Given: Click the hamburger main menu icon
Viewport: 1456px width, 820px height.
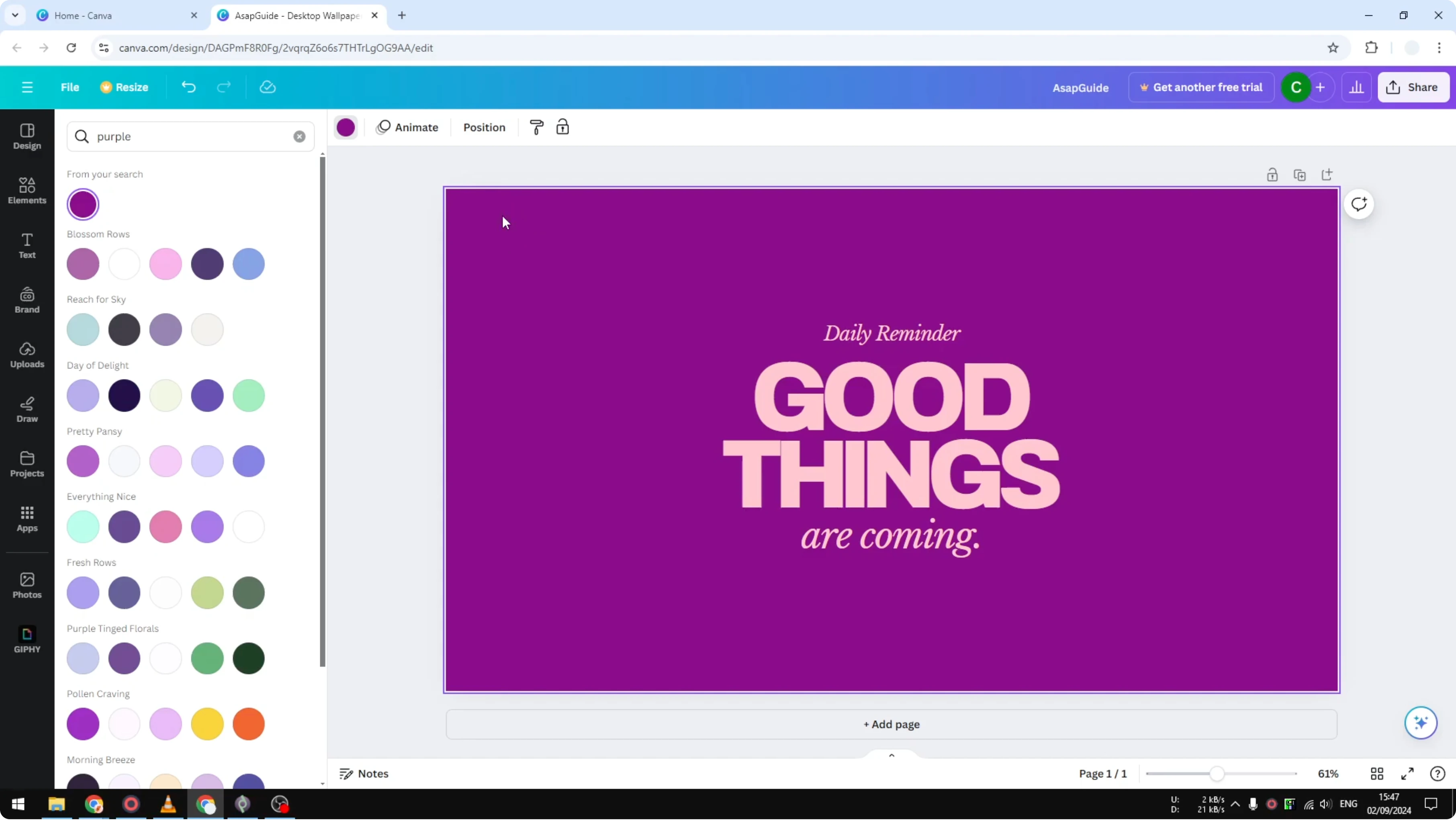Looking at the screenshot, I should 27,87.
